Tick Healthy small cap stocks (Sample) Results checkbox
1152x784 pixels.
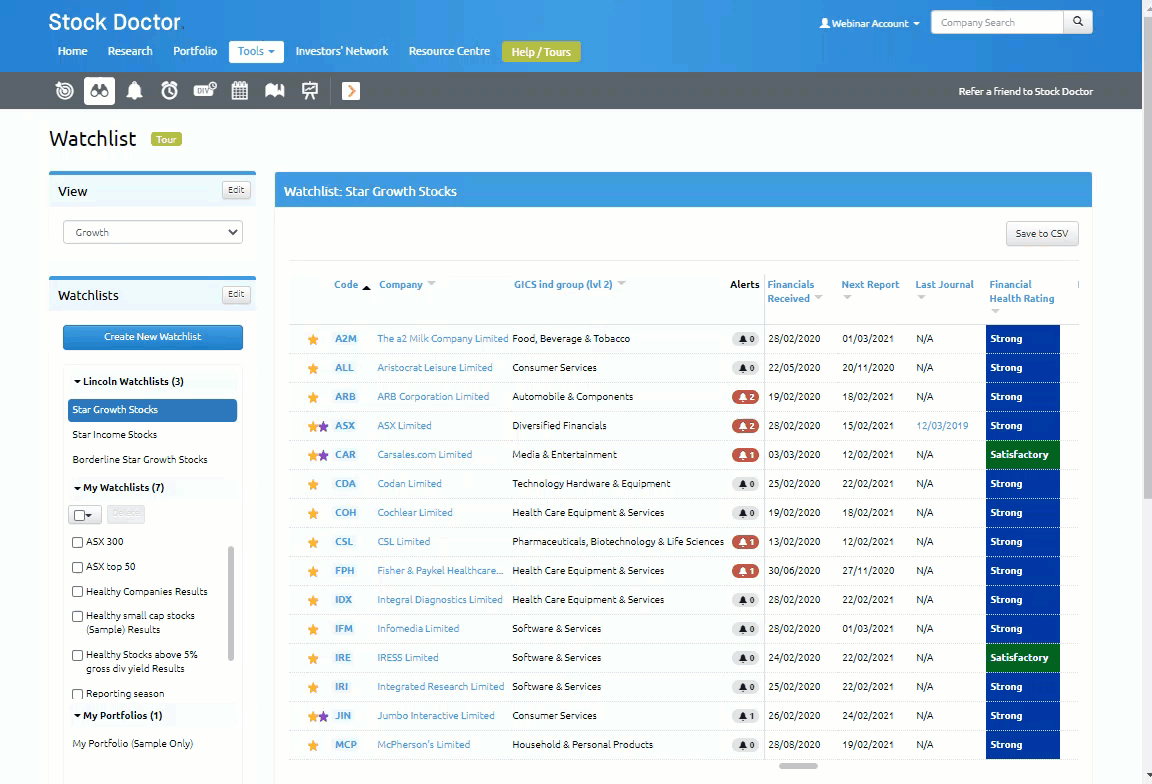(77, 616)
